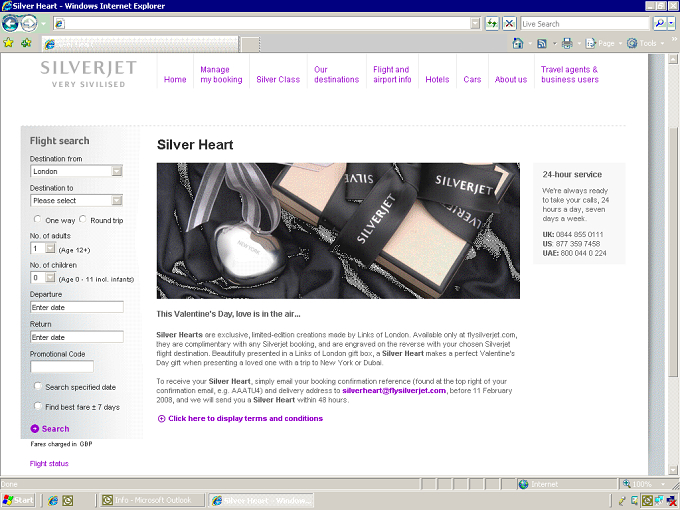Launch Internet Explorer from quick launch
Image resolution: width=680 pixels, height=510 pixels.
pyautogui.click(x=53, y=500)
